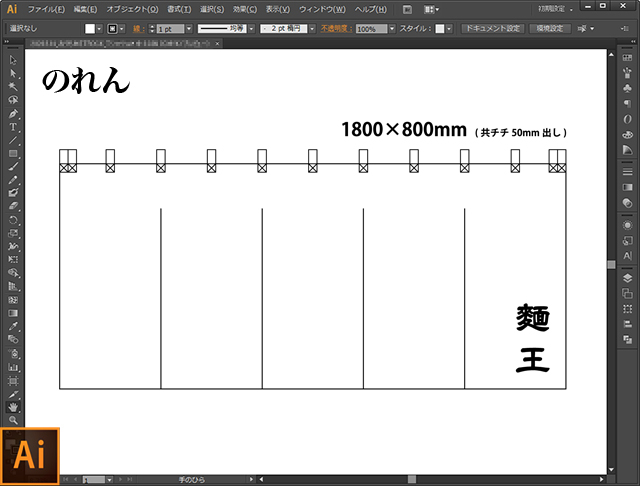Open the Pathfinder panel icon
640x486 pixels.
627,339
